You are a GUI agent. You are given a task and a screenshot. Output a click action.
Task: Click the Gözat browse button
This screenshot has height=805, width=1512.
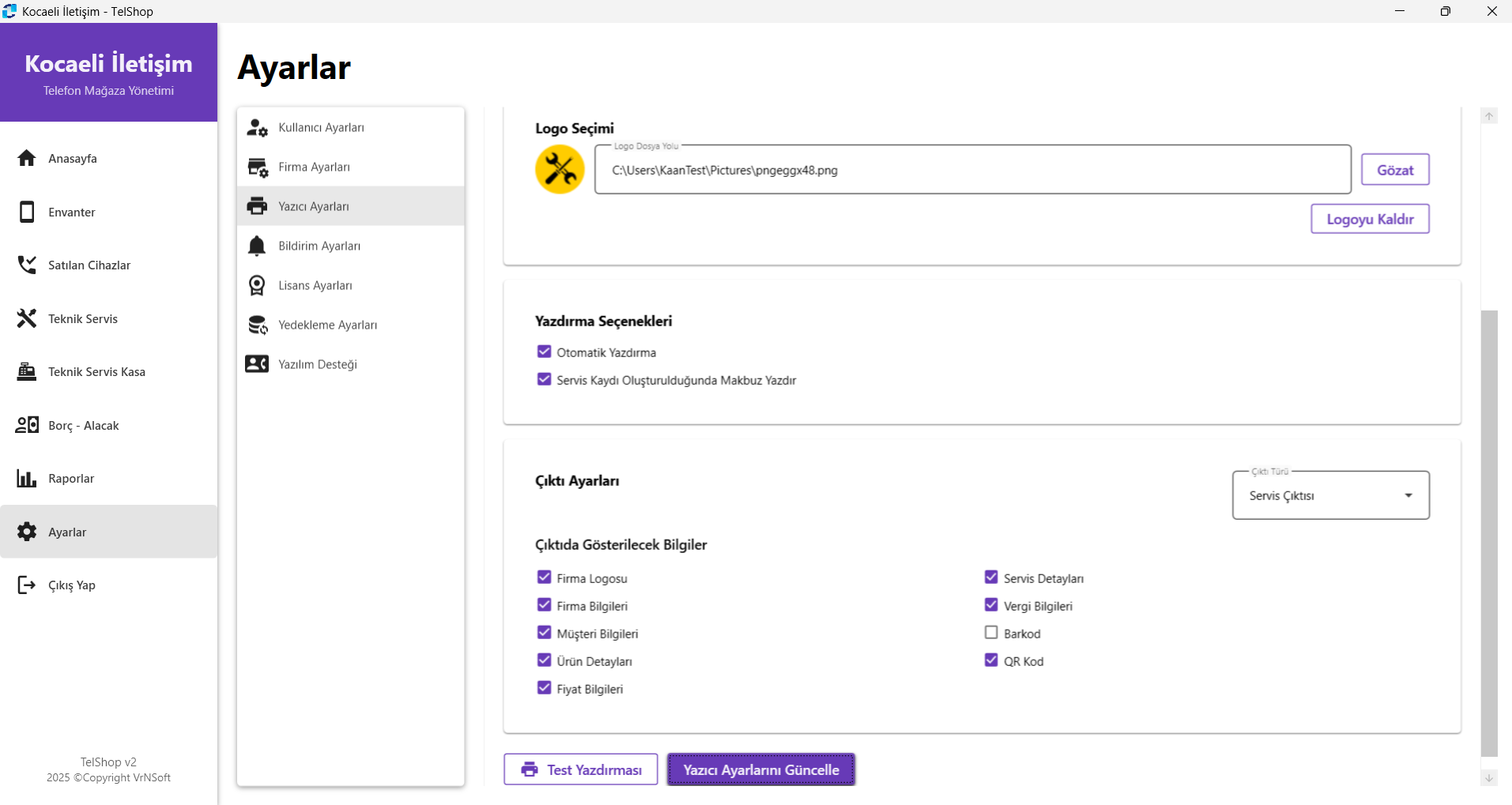(x=1394, y=170)
